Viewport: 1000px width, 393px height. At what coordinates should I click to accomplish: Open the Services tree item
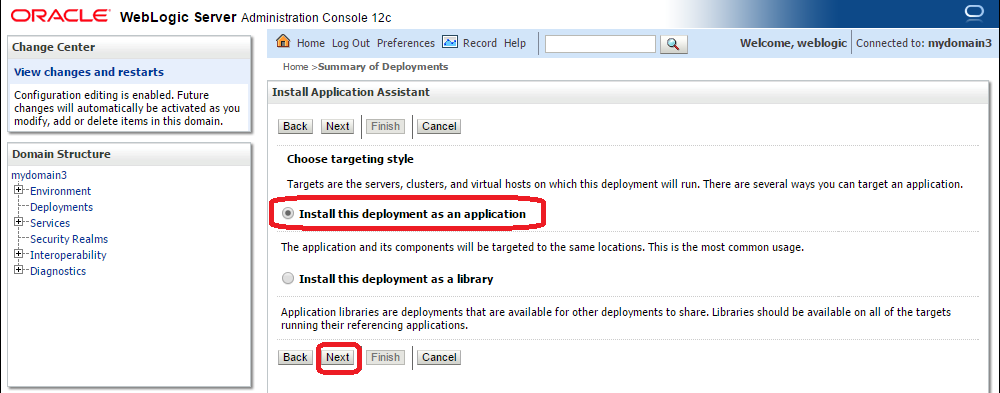50,223
